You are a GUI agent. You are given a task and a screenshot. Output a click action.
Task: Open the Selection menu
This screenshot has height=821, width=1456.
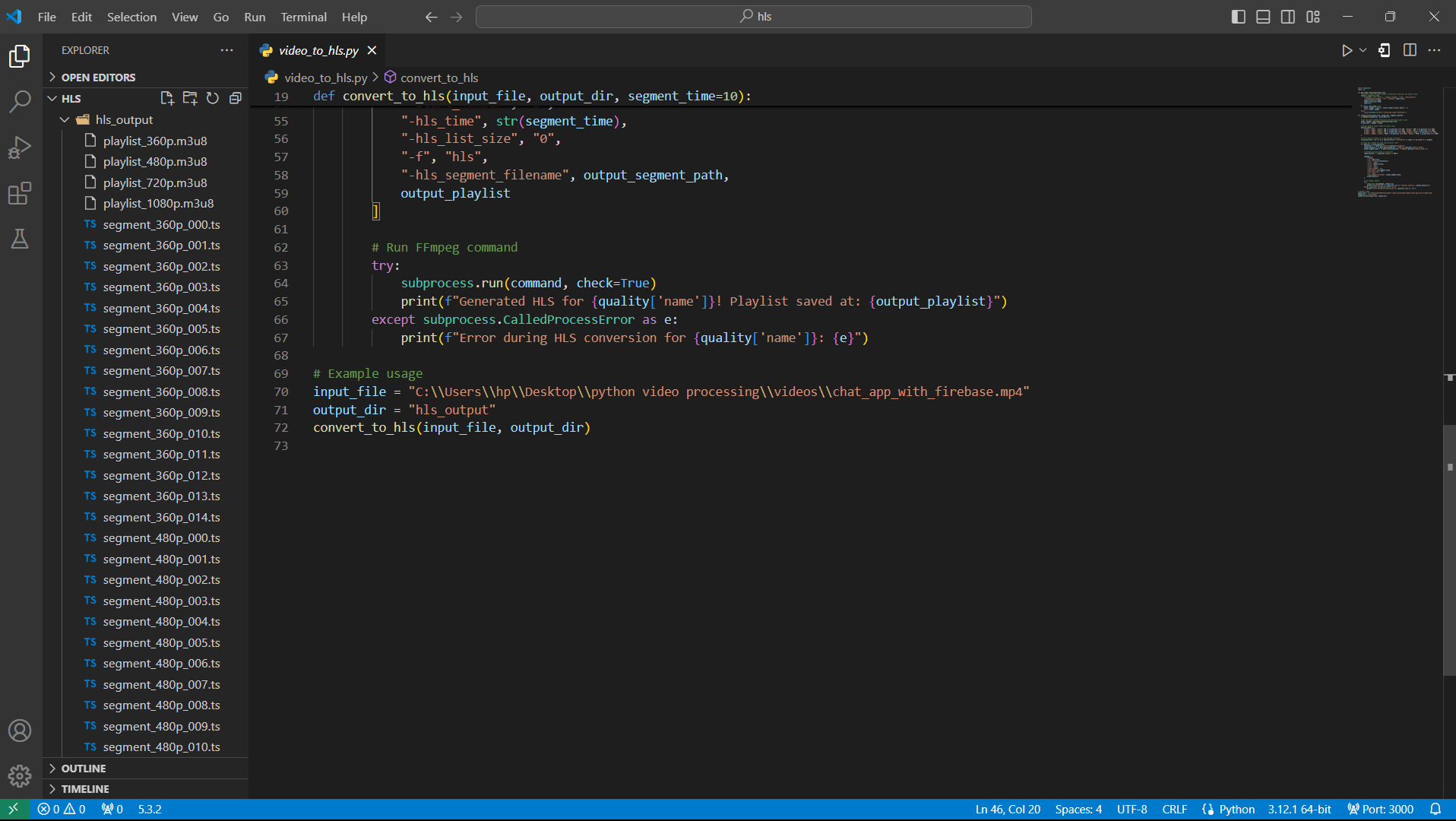tap(131, 17)
